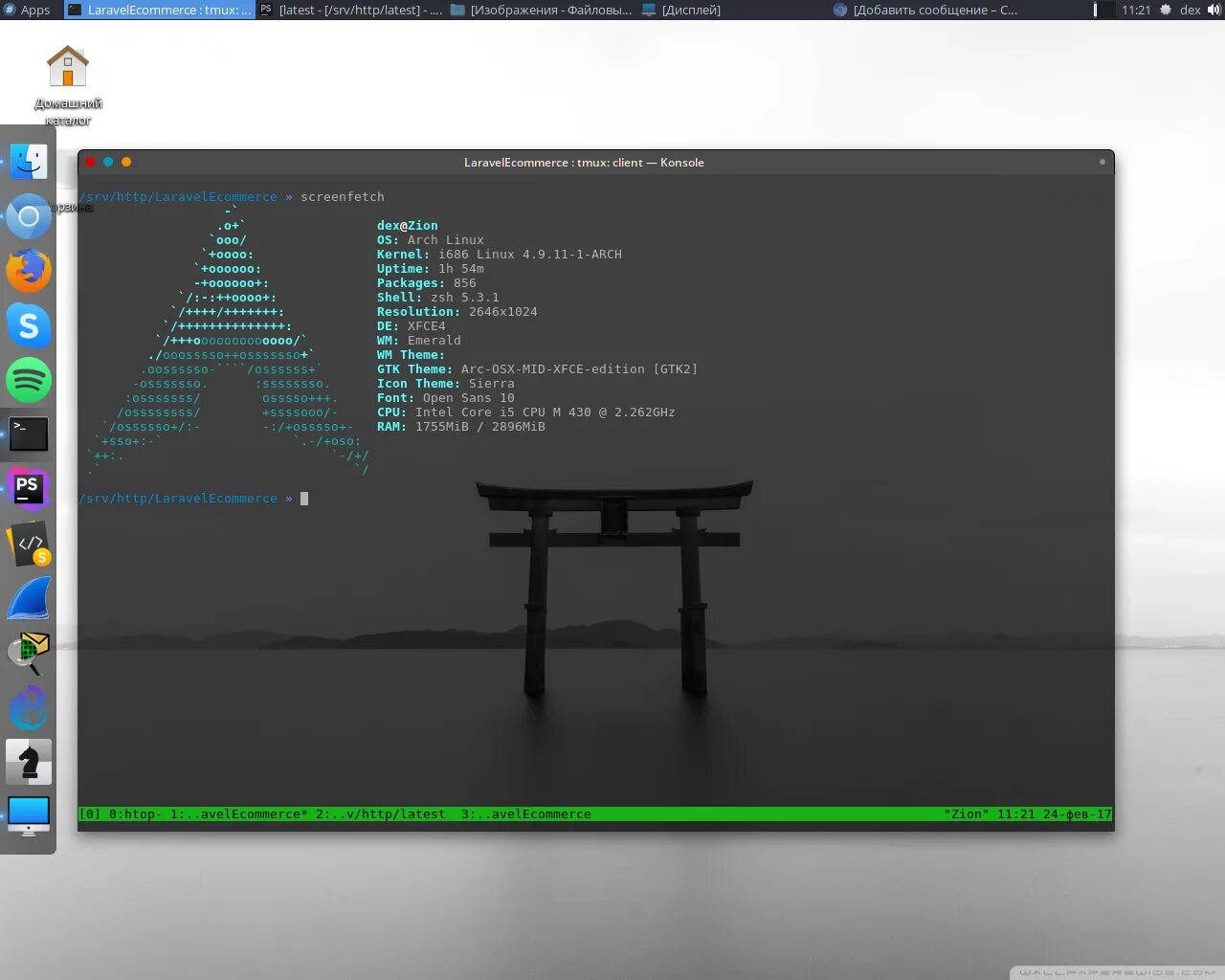Click the OS: Arch Linux line
Viewport: 1225px width, 980px height.
point(431,240)
